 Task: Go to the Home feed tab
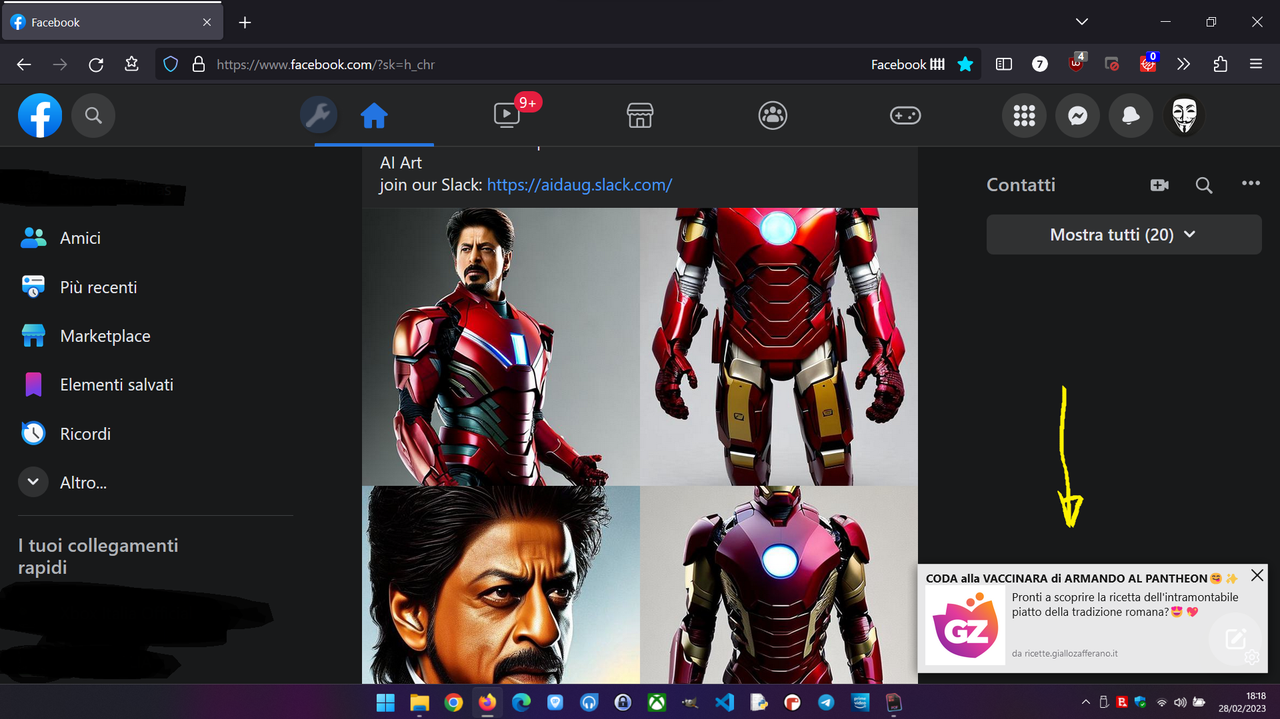(374, 116)
